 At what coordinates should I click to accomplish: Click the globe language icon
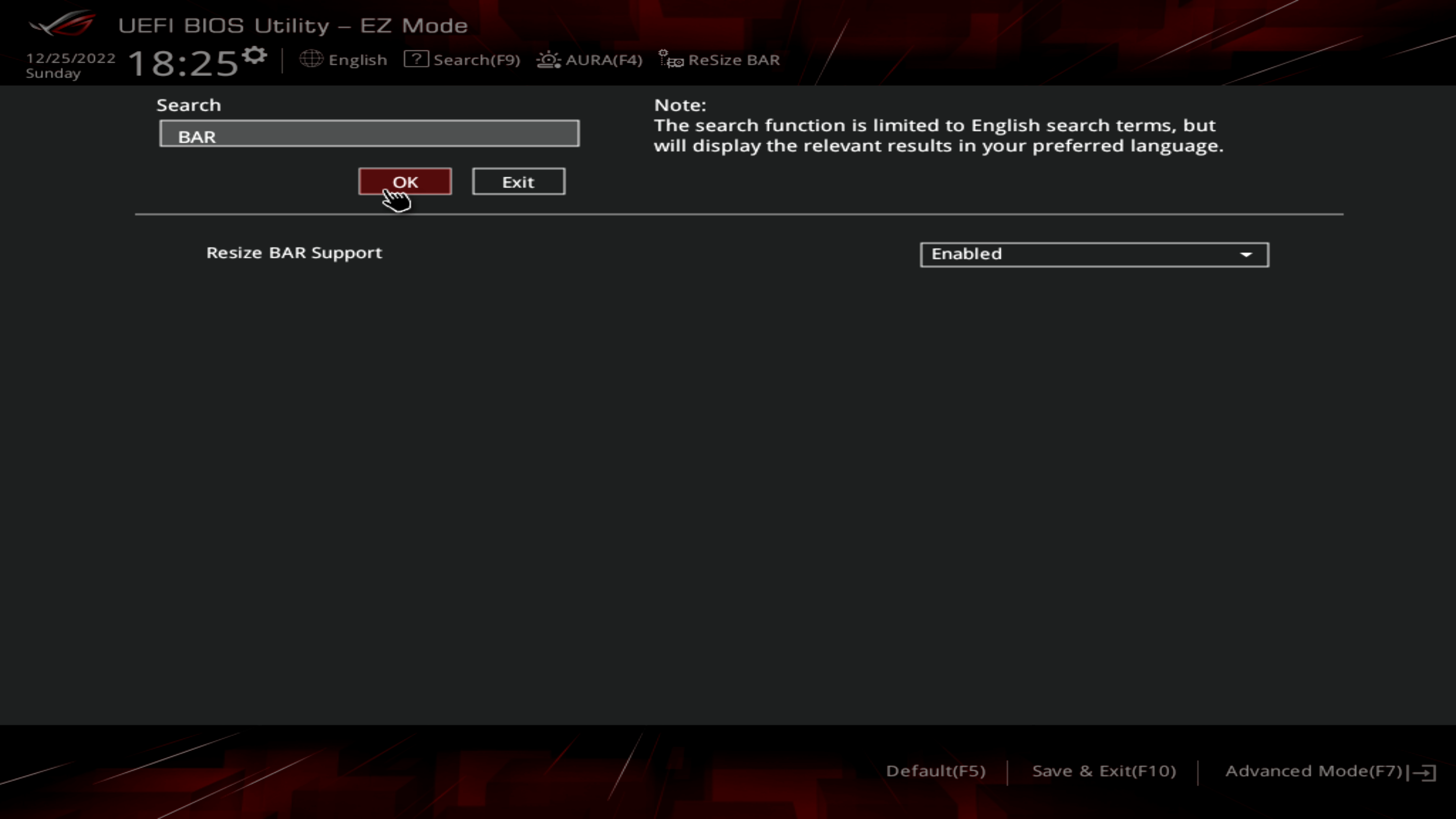pos(312,60)
